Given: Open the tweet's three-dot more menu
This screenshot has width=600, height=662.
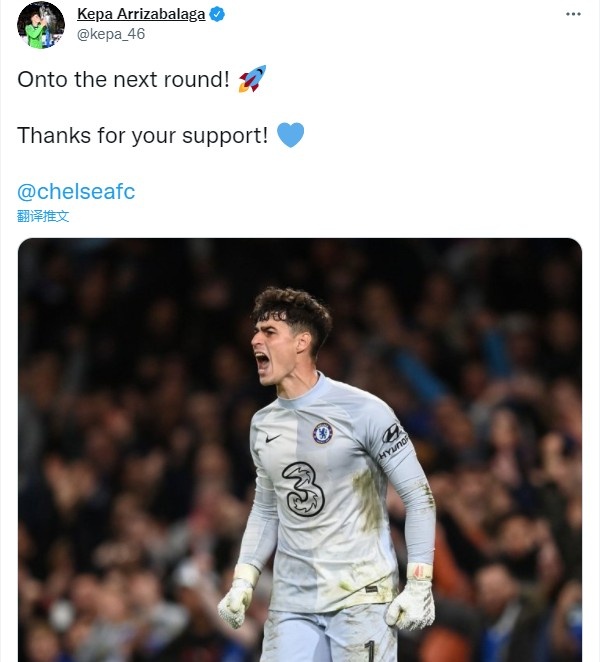Looking at the screenshot, I should tap(572, 15).
